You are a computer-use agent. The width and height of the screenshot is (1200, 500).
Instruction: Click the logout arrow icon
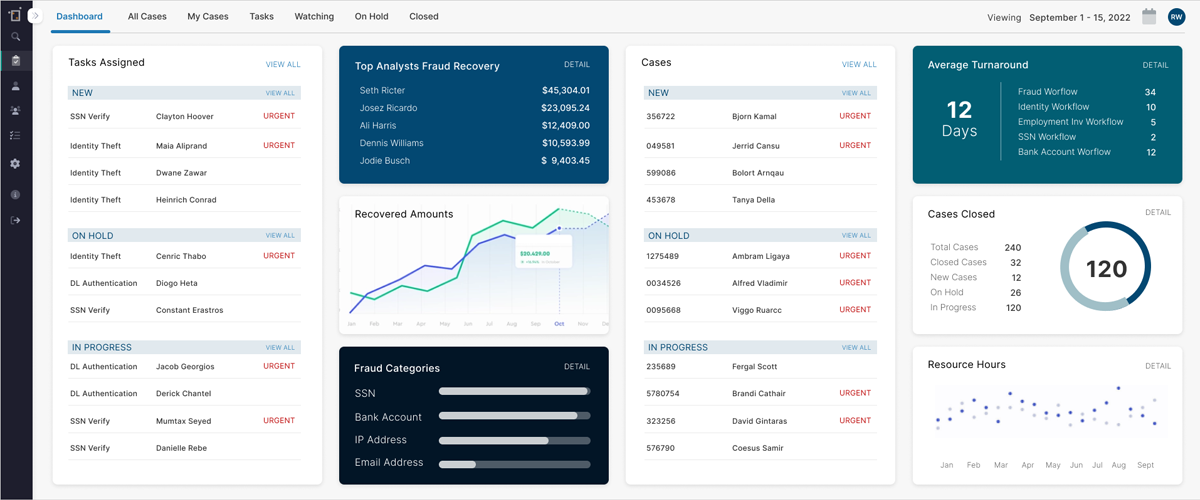tap(16, 220)
